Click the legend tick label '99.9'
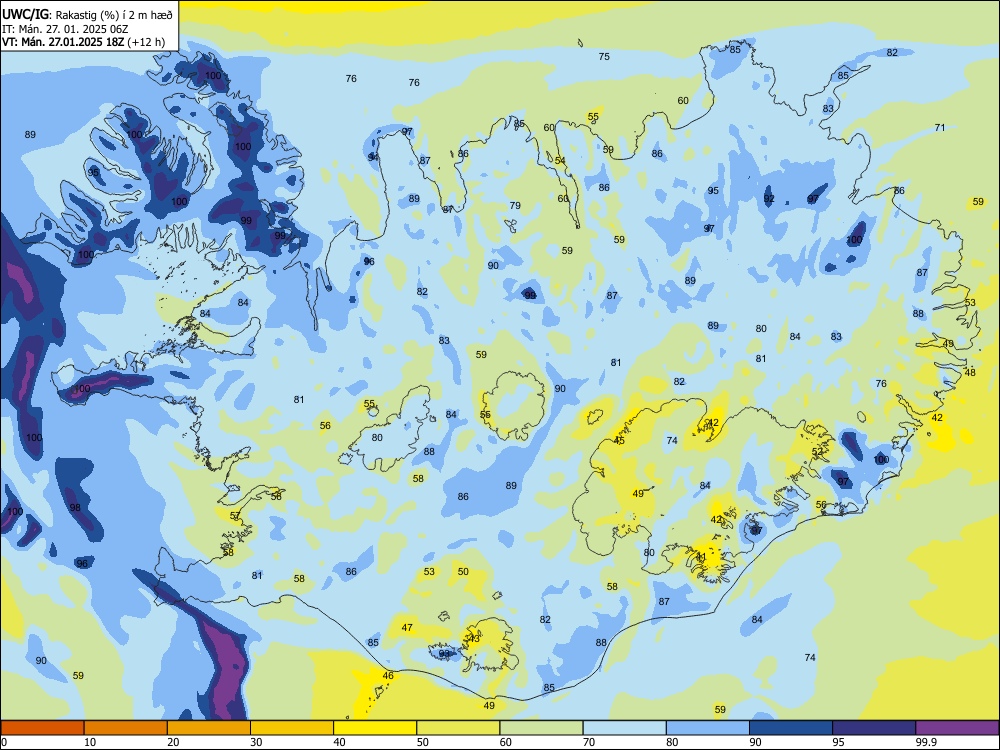This screenshot has height=750, width=1000. coord(925,742)
